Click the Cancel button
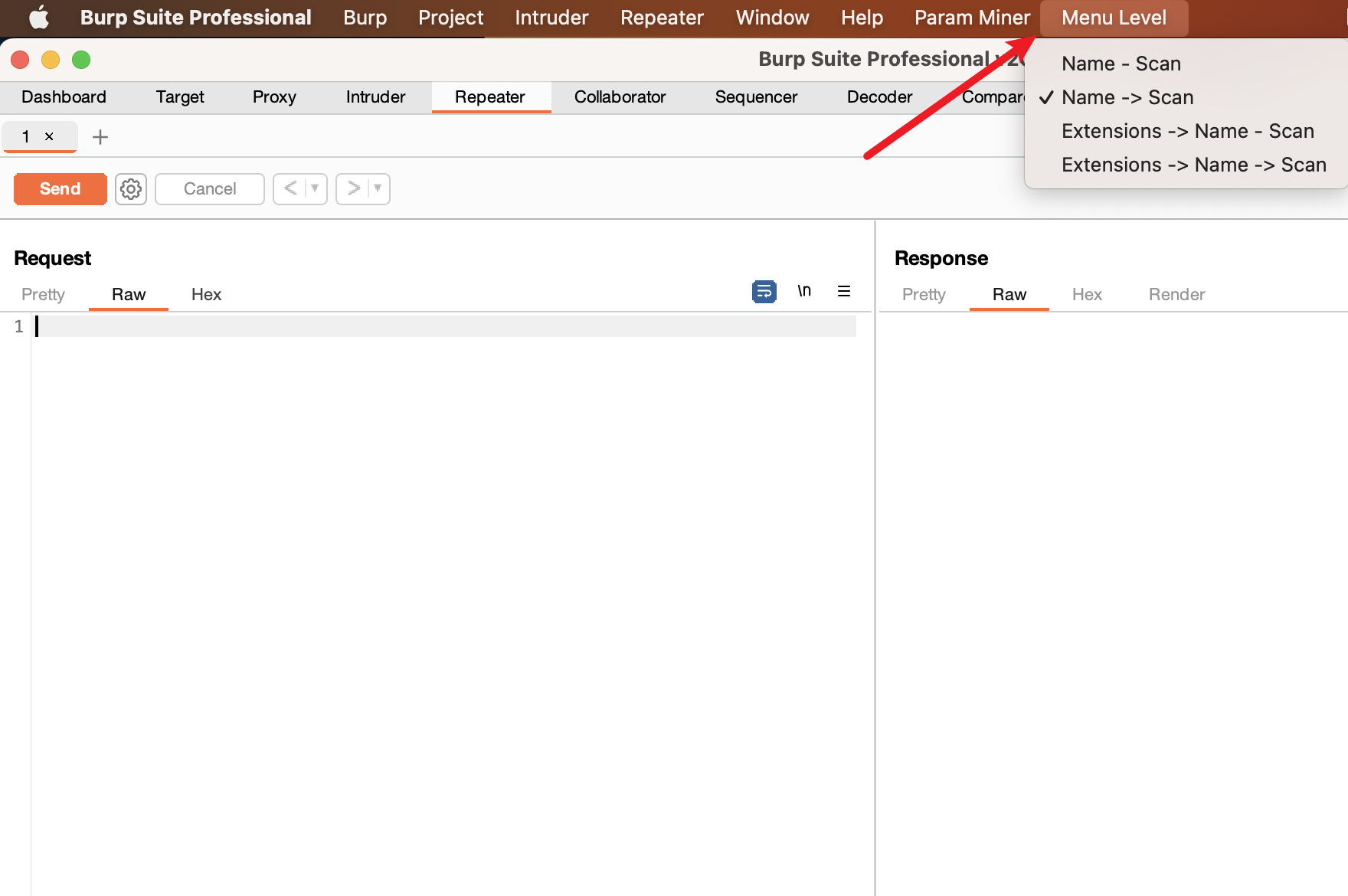 210,188
